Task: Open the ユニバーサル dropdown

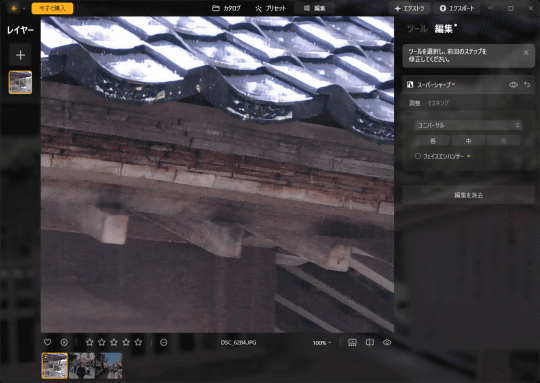Action: coord(468,125)
